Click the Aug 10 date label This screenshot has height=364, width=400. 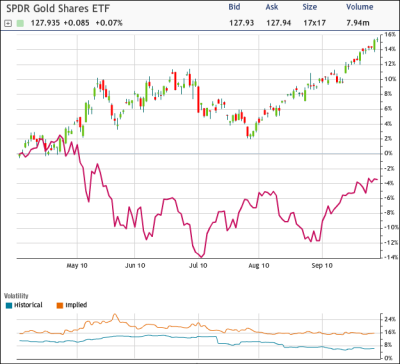(x=259, y=266)
